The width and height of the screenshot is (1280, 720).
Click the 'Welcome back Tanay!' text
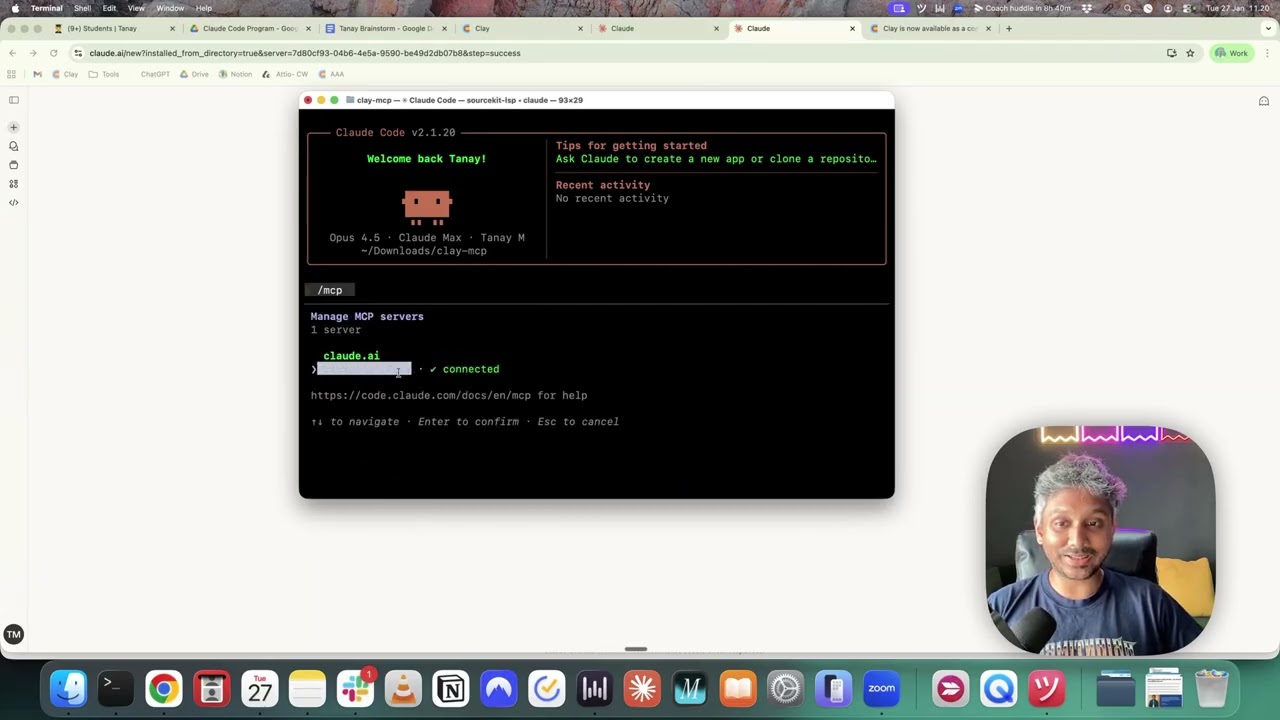tap(426, 159)
